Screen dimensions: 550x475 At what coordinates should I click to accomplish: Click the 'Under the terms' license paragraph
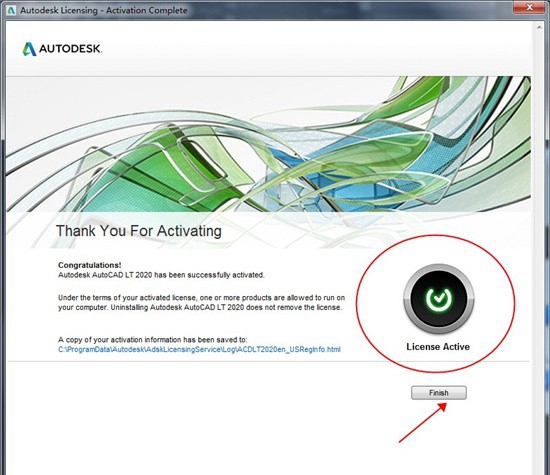202,302
